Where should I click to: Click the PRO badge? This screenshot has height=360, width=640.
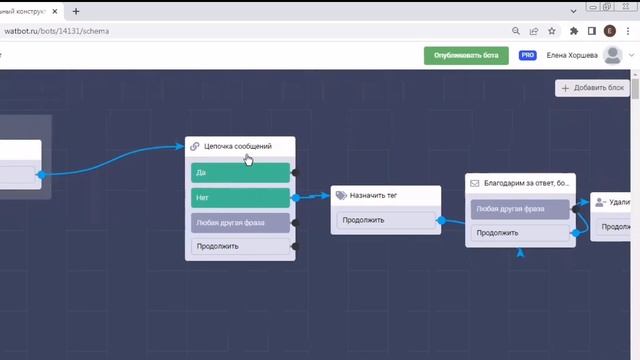coord(527,55)
